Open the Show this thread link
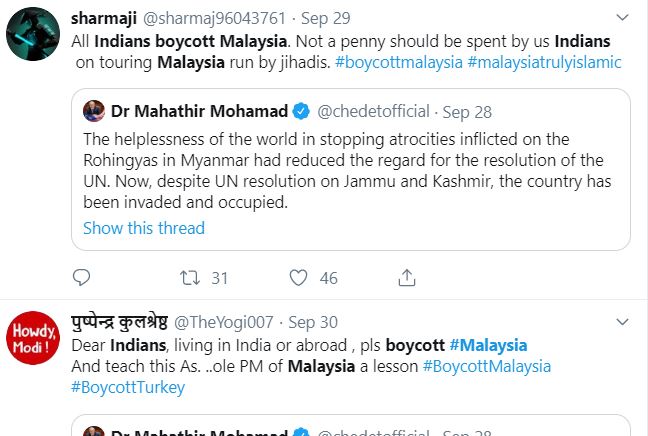Screen dimensions: 648x436 (x=144, y=228)
